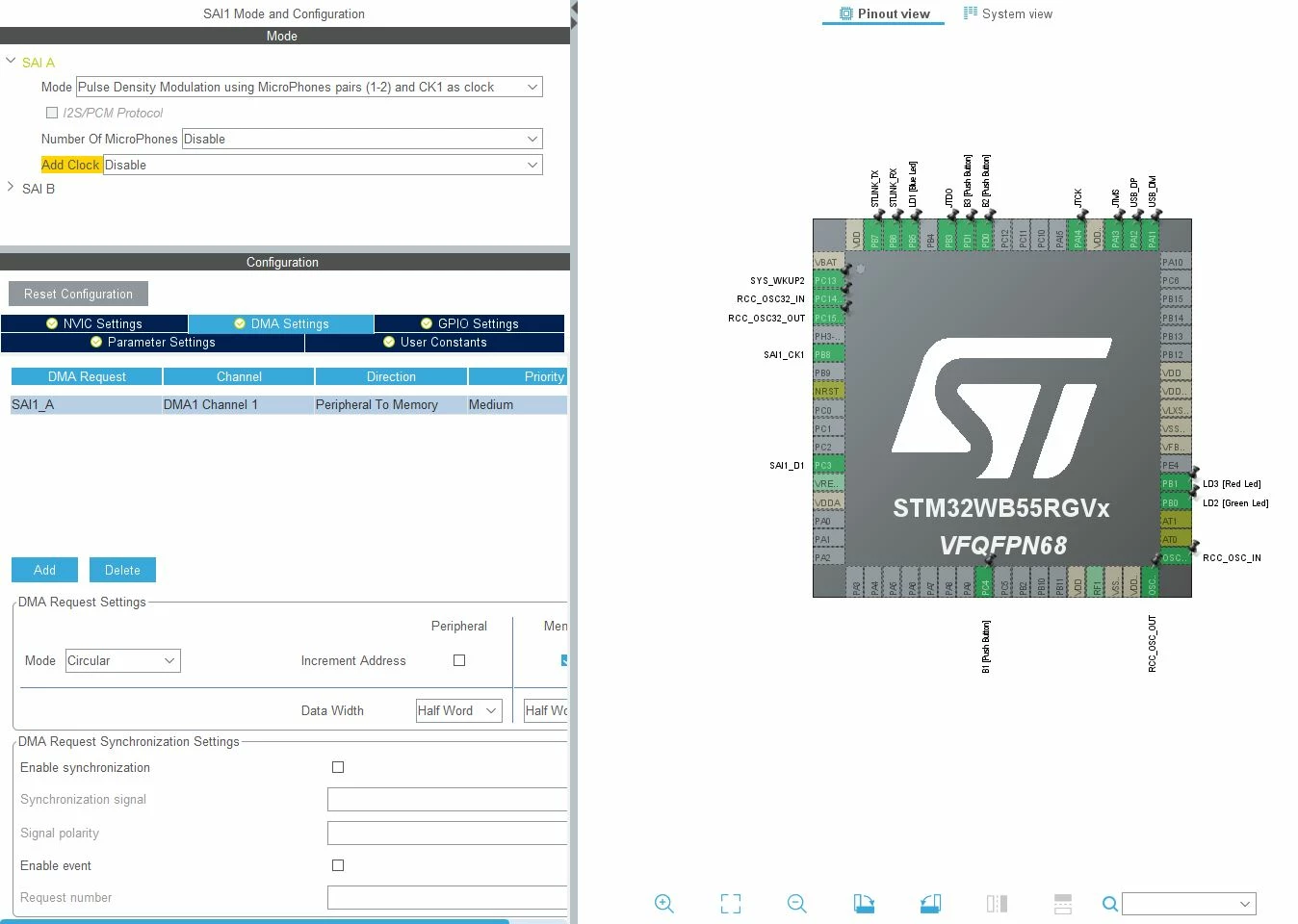Click the Medium priority cell
The image size is (1298, 924).
tap(518, 405)
